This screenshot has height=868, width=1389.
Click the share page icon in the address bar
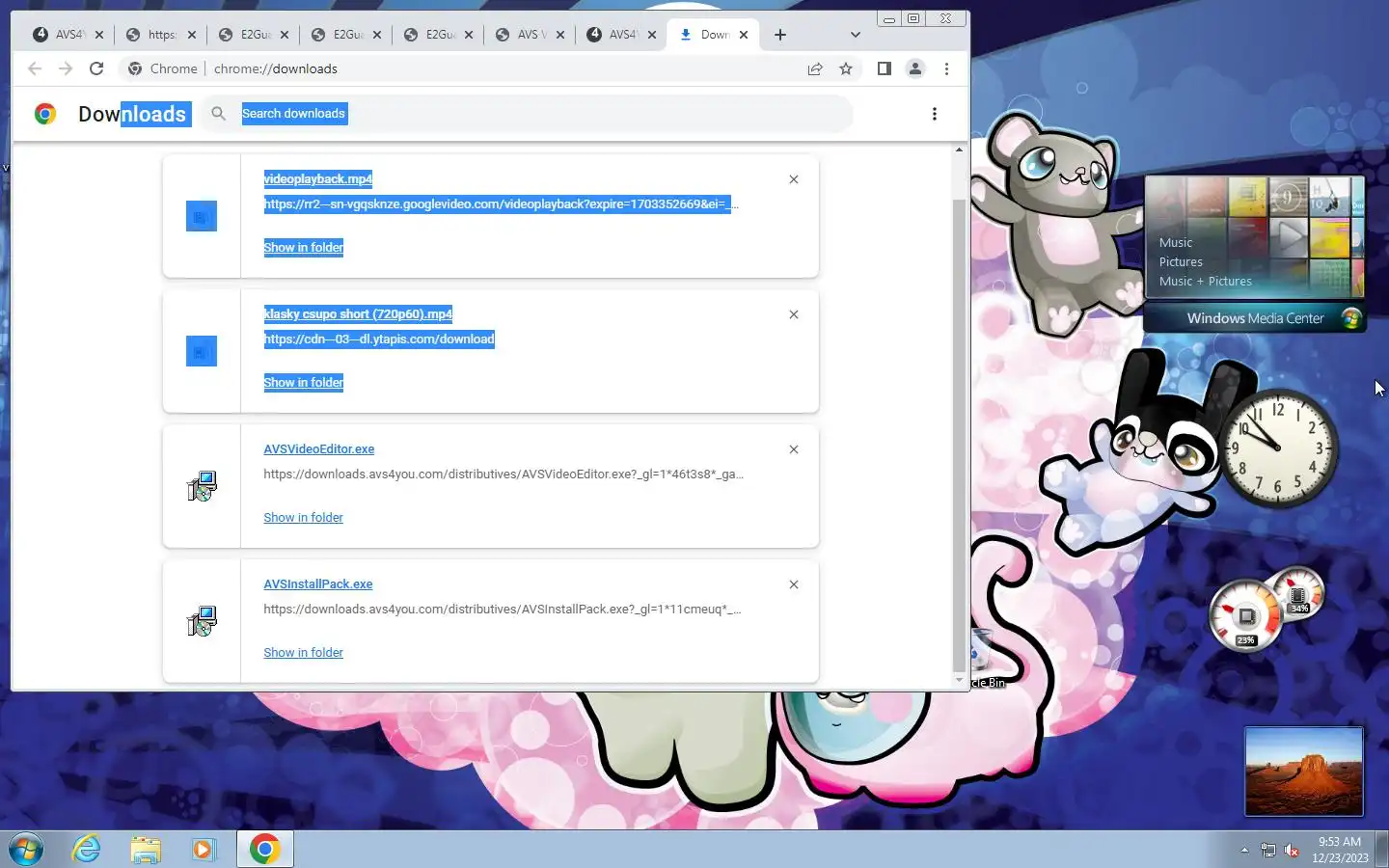point(815,68)
